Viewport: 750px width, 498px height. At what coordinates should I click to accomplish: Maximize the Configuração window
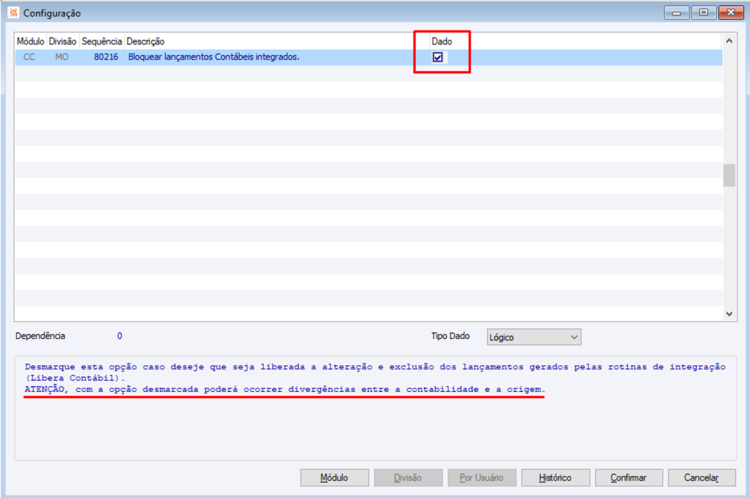704,13
